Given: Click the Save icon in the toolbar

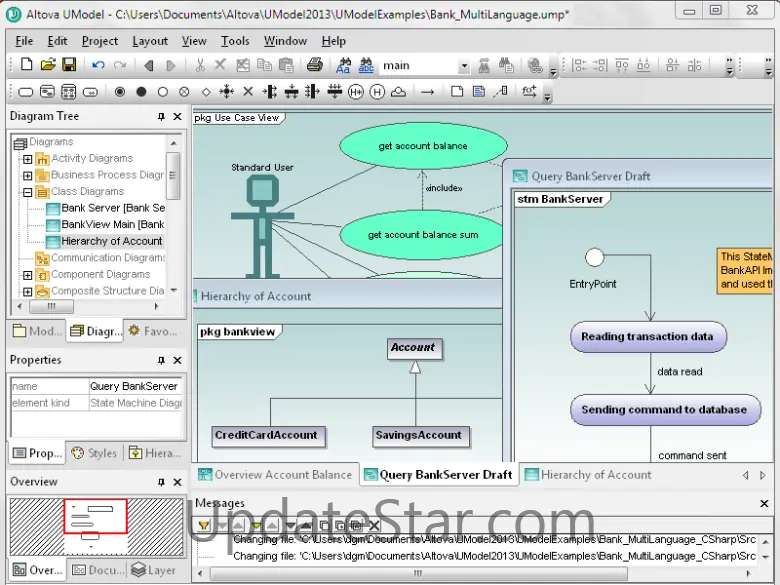Looking at the screenshot, I should click(69, 65).
